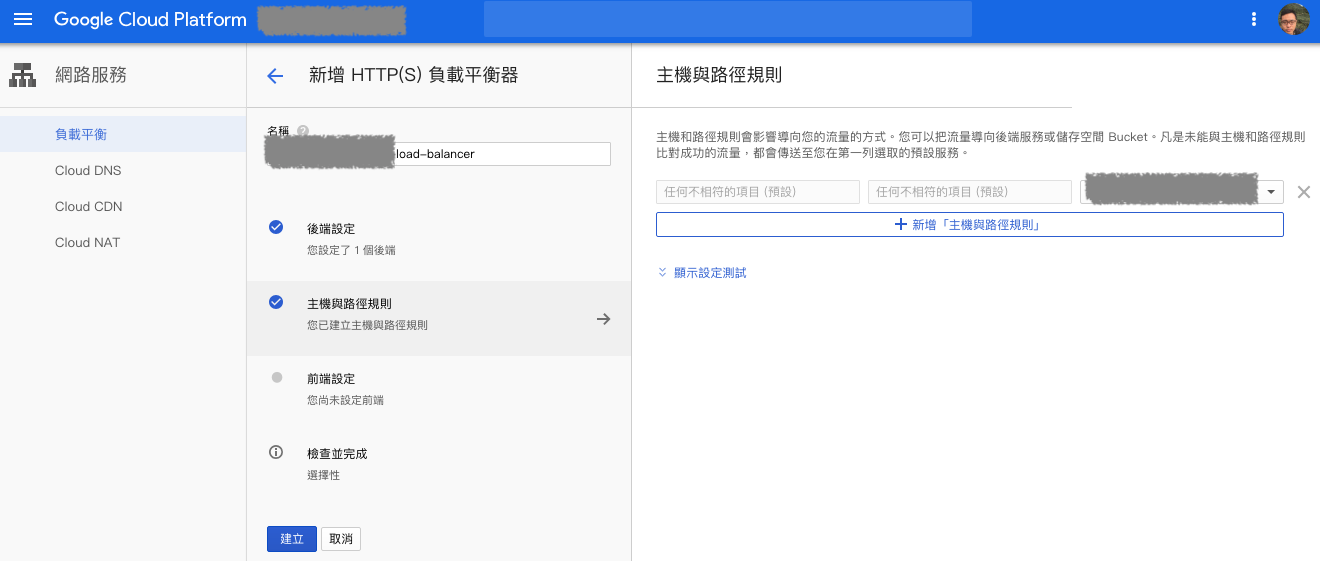Image resolution: width=1320 pixels, height=561 pixels.
Task: Click the network services icon
Action: coord(22,75)
